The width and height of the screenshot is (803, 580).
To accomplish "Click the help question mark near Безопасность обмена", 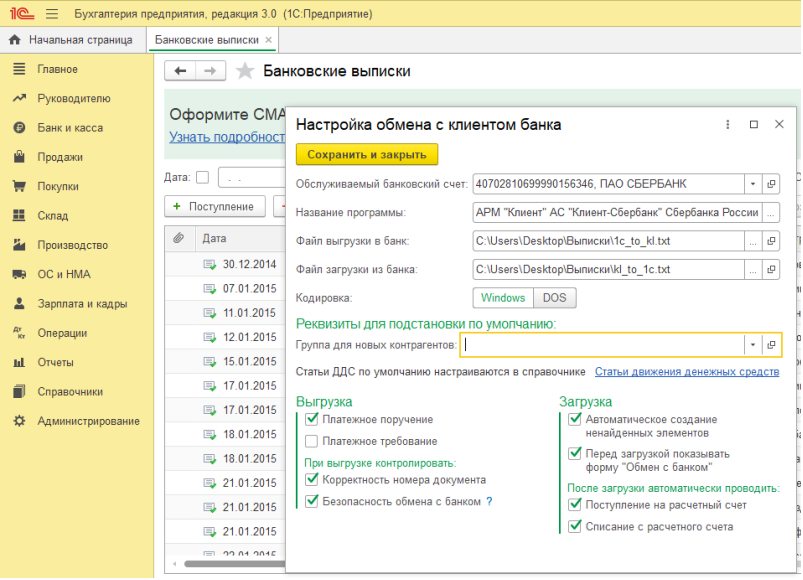I will pyautogui.click(x=490, y=502).
